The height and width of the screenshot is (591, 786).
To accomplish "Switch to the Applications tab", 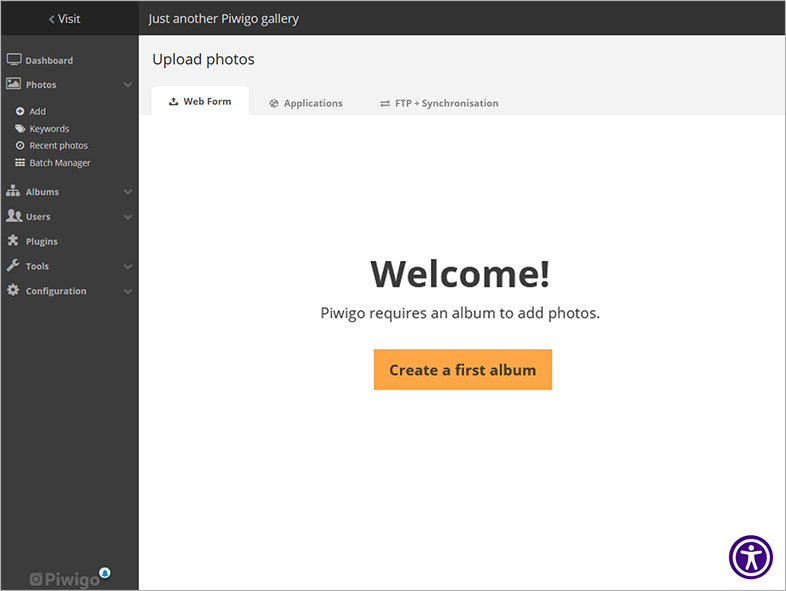I will tap(306, 103).
